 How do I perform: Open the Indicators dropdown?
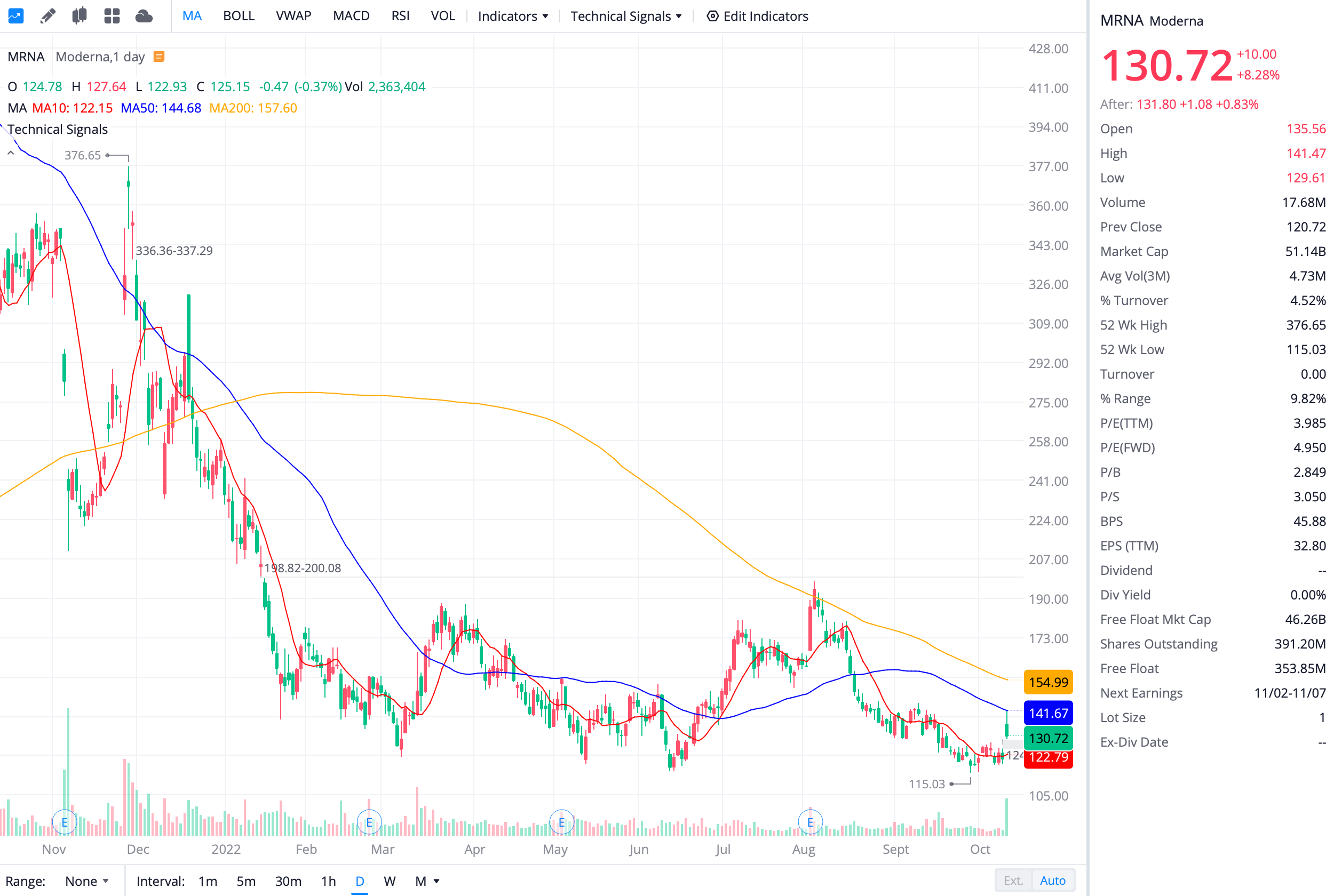513,16
